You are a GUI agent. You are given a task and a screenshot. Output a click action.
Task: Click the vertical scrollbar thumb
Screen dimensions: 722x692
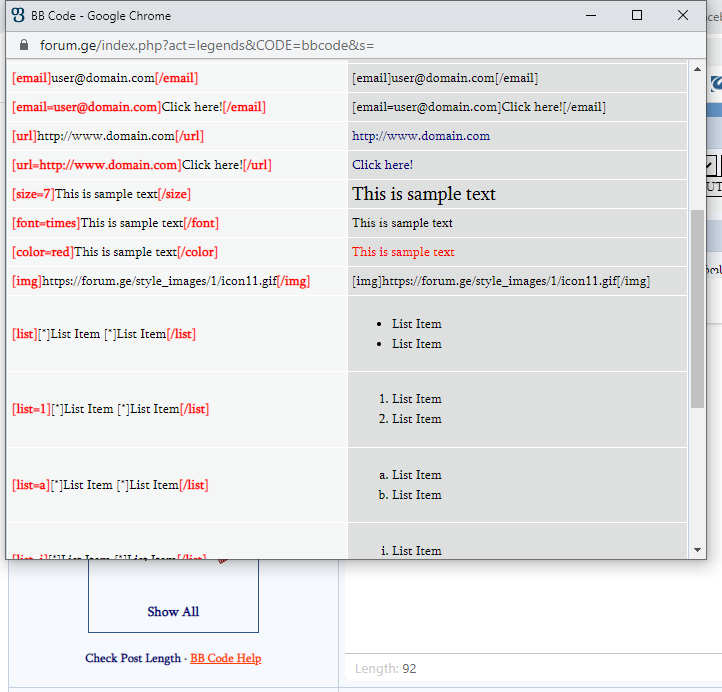[697, 308]
